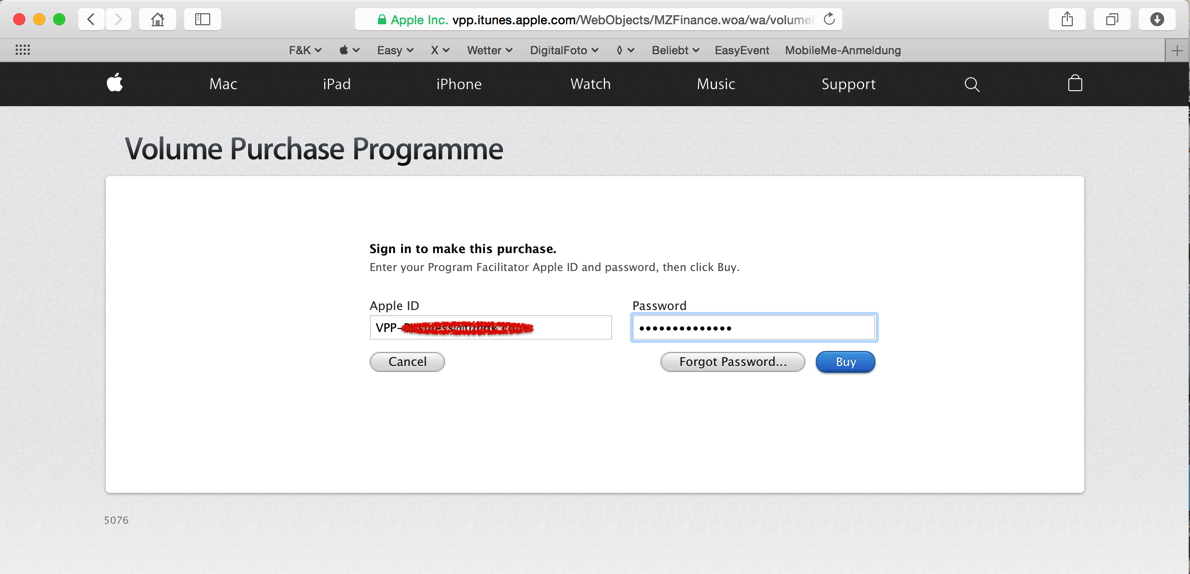Open the iPad section

pyautogui.click(x=337, y=84)
